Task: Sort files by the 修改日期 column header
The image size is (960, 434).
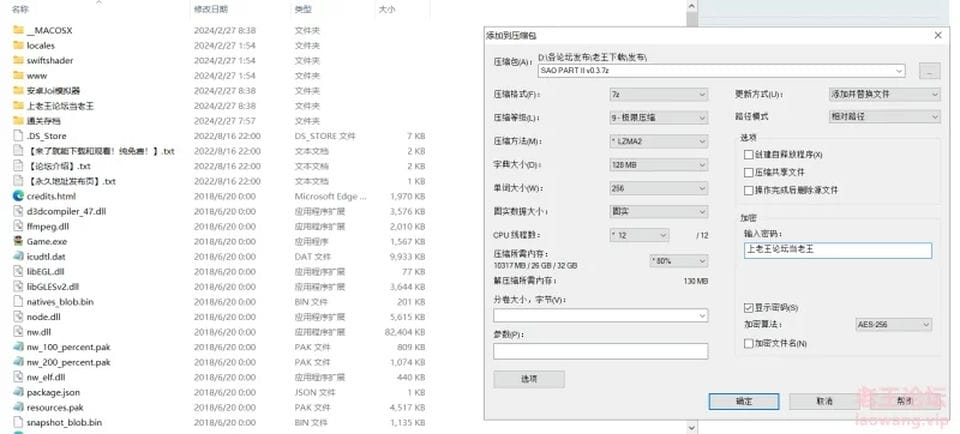Action: 211,9
